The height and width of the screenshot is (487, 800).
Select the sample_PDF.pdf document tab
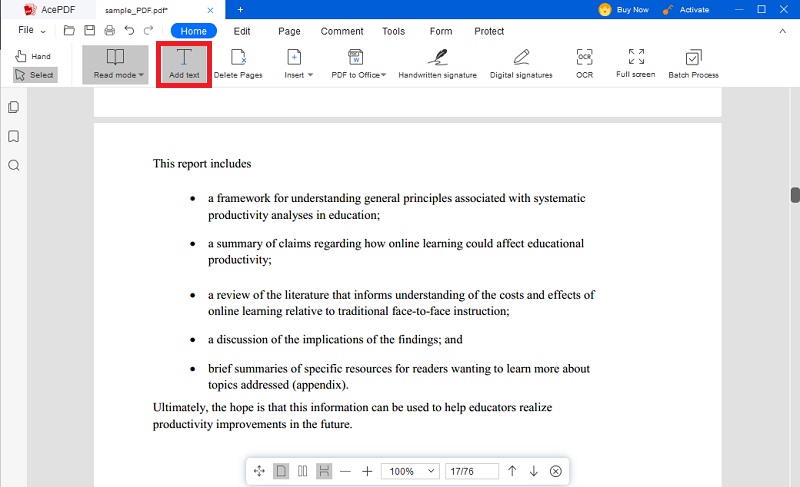(x=159, y=10)
